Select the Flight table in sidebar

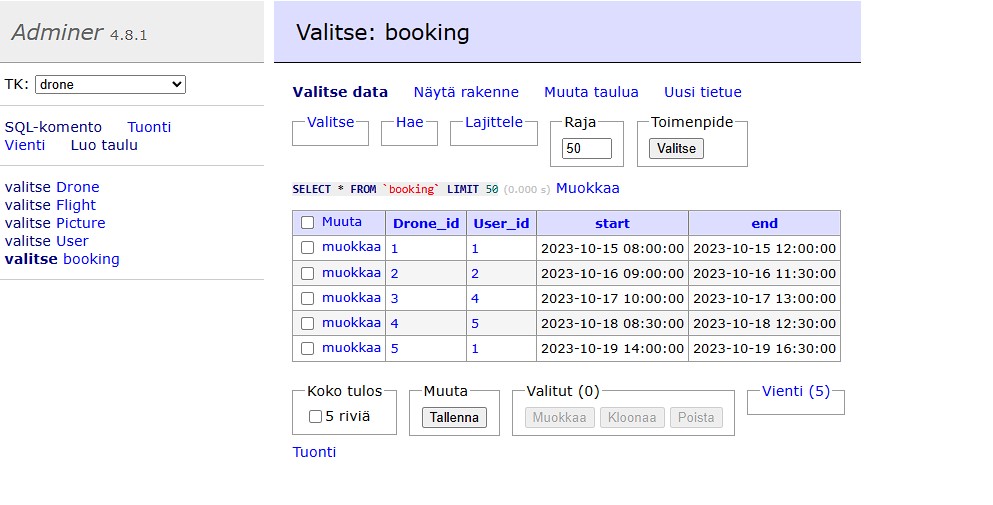coord(76,205)
